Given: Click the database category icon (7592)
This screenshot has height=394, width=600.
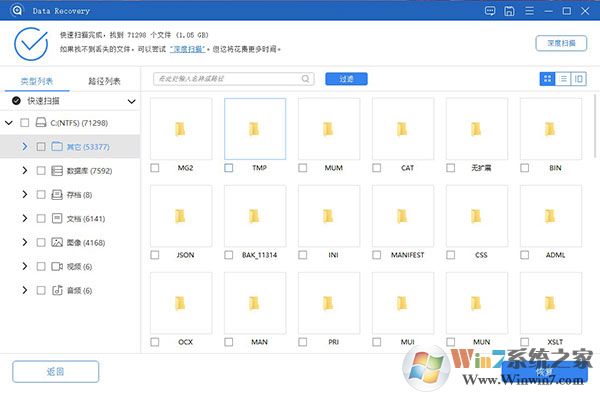Looking at the screenshot, I should 57,171.
